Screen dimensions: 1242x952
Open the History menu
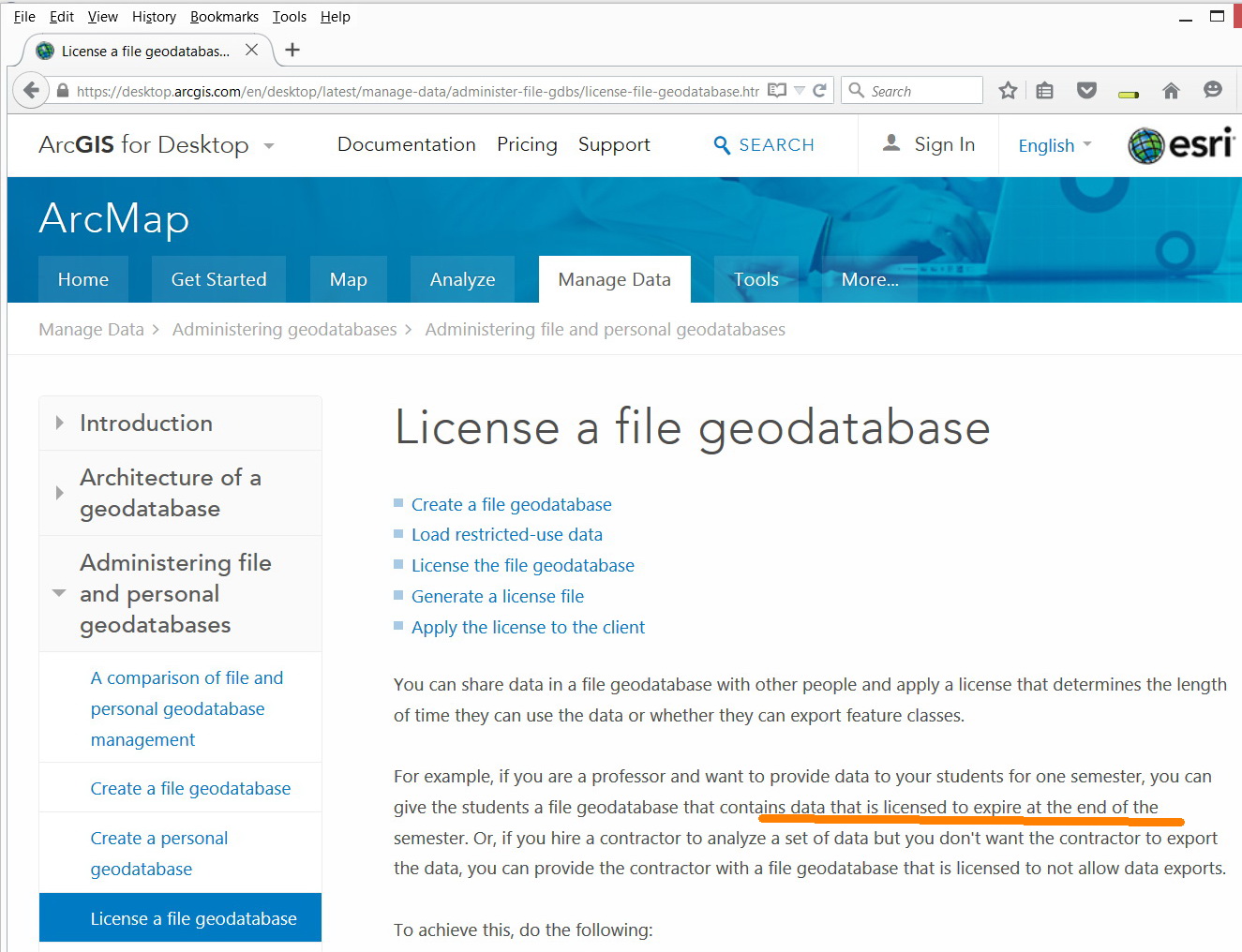point(154,17)
